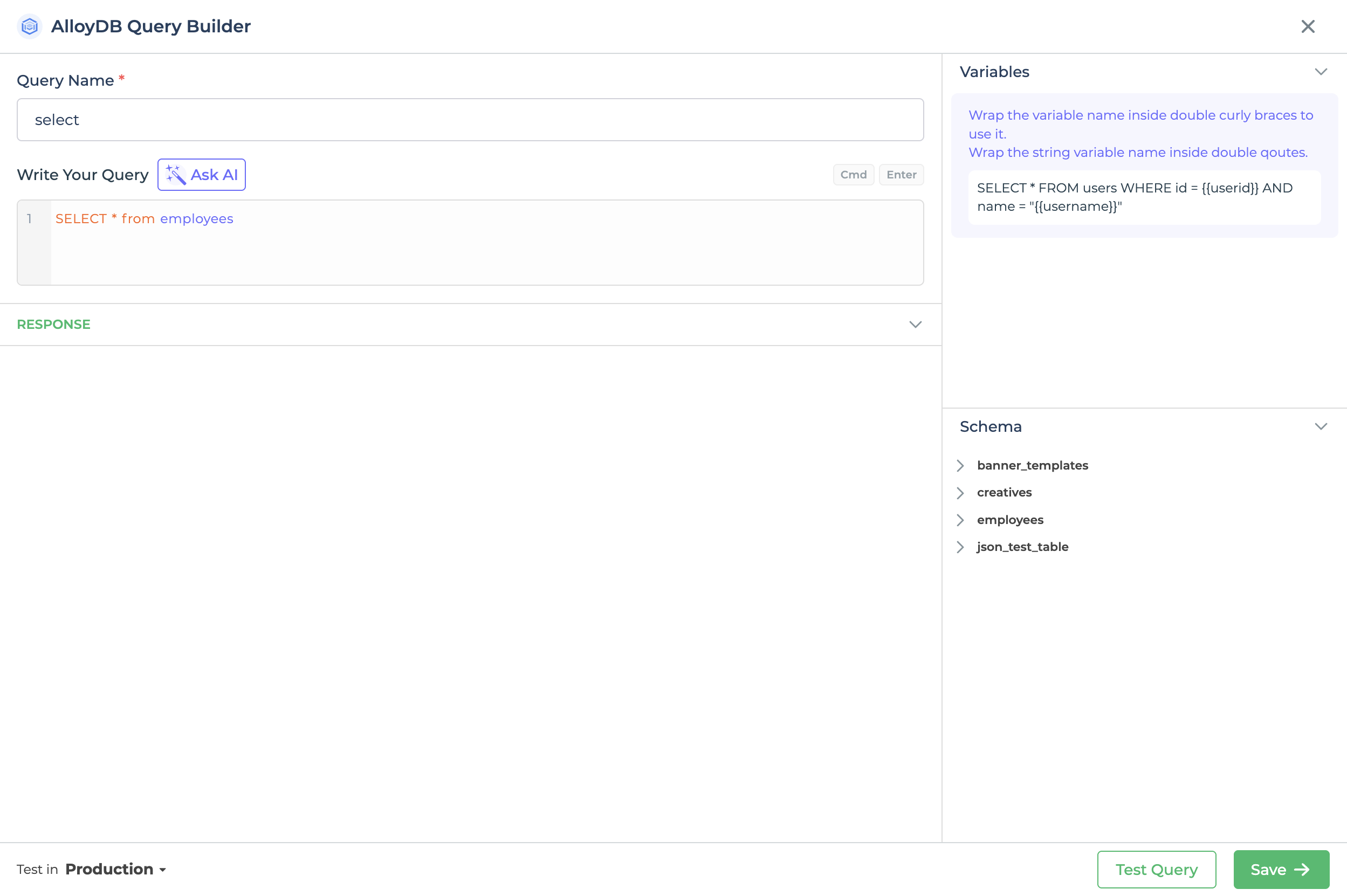Click the 'Query Name' label
This screenshot has width=1347, height=896.
pos(66,80)
